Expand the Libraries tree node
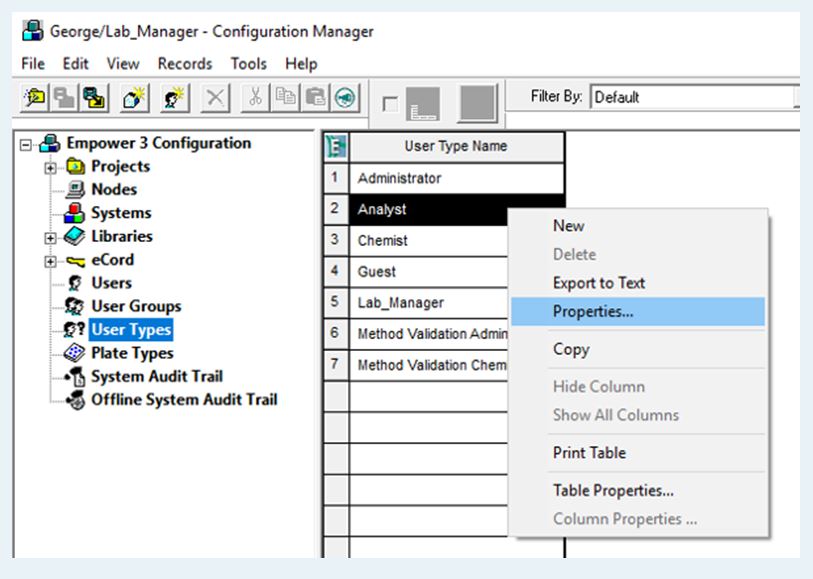813x579 pixels. pyautogui.click(x=50, y=238)
